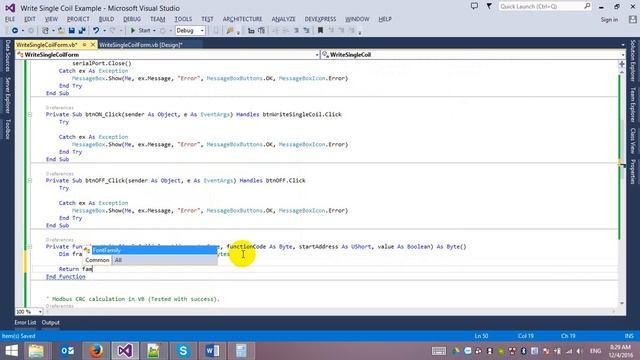This screenshot has height=360, width=640.
Task: Open the Solution Explorer side panel
Action: coord(632,60)
